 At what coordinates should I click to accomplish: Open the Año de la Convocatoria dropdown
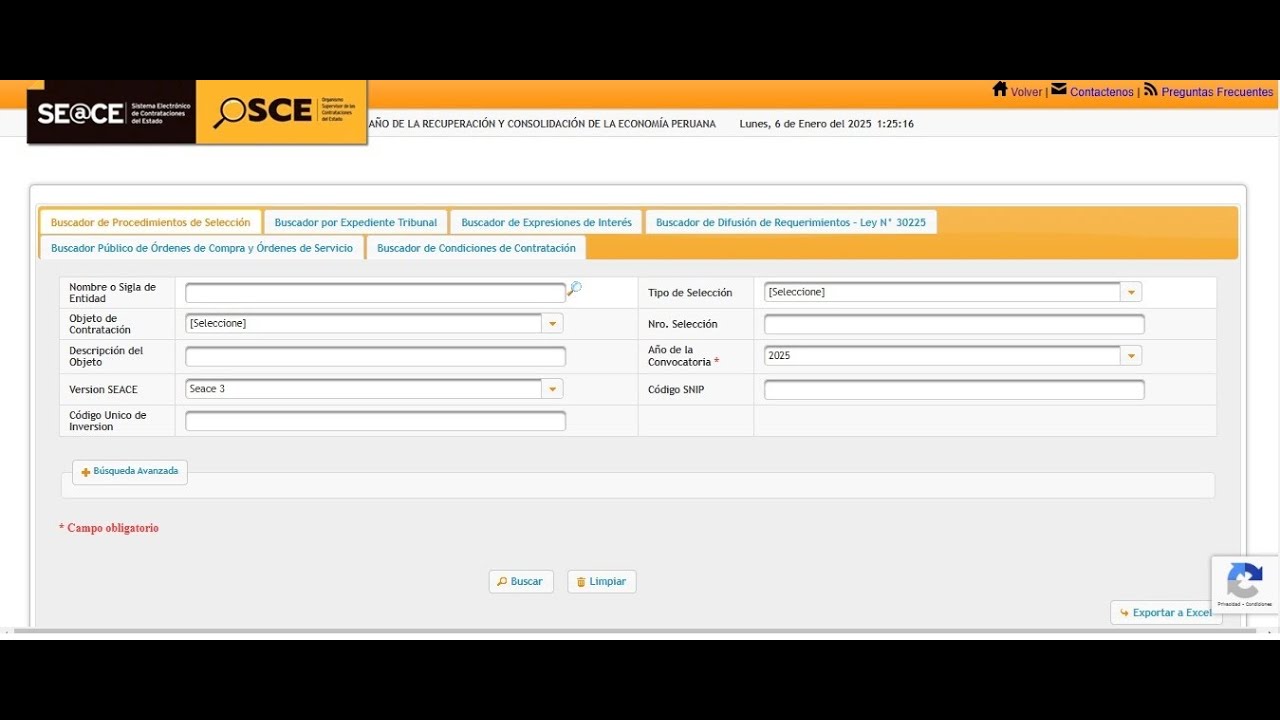[x=953, y=356]
